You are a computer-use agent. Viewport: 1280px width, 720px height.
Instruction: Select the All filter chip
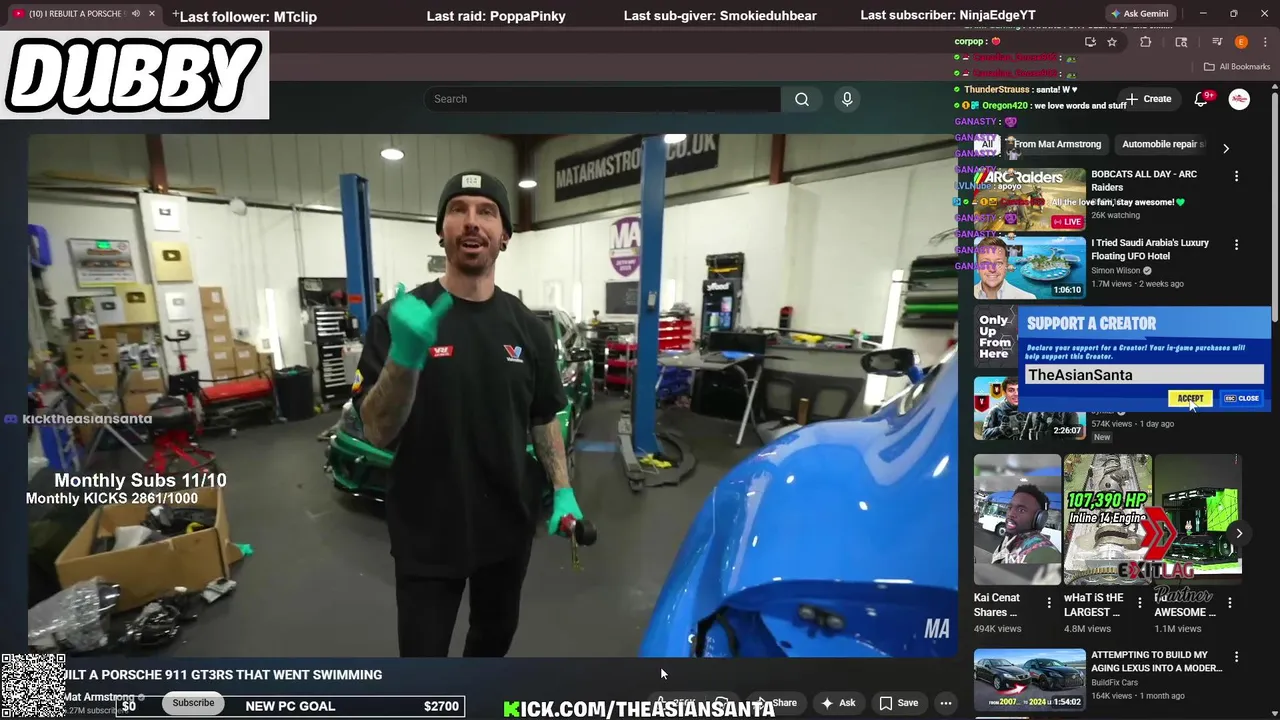(x=987, y=144)
